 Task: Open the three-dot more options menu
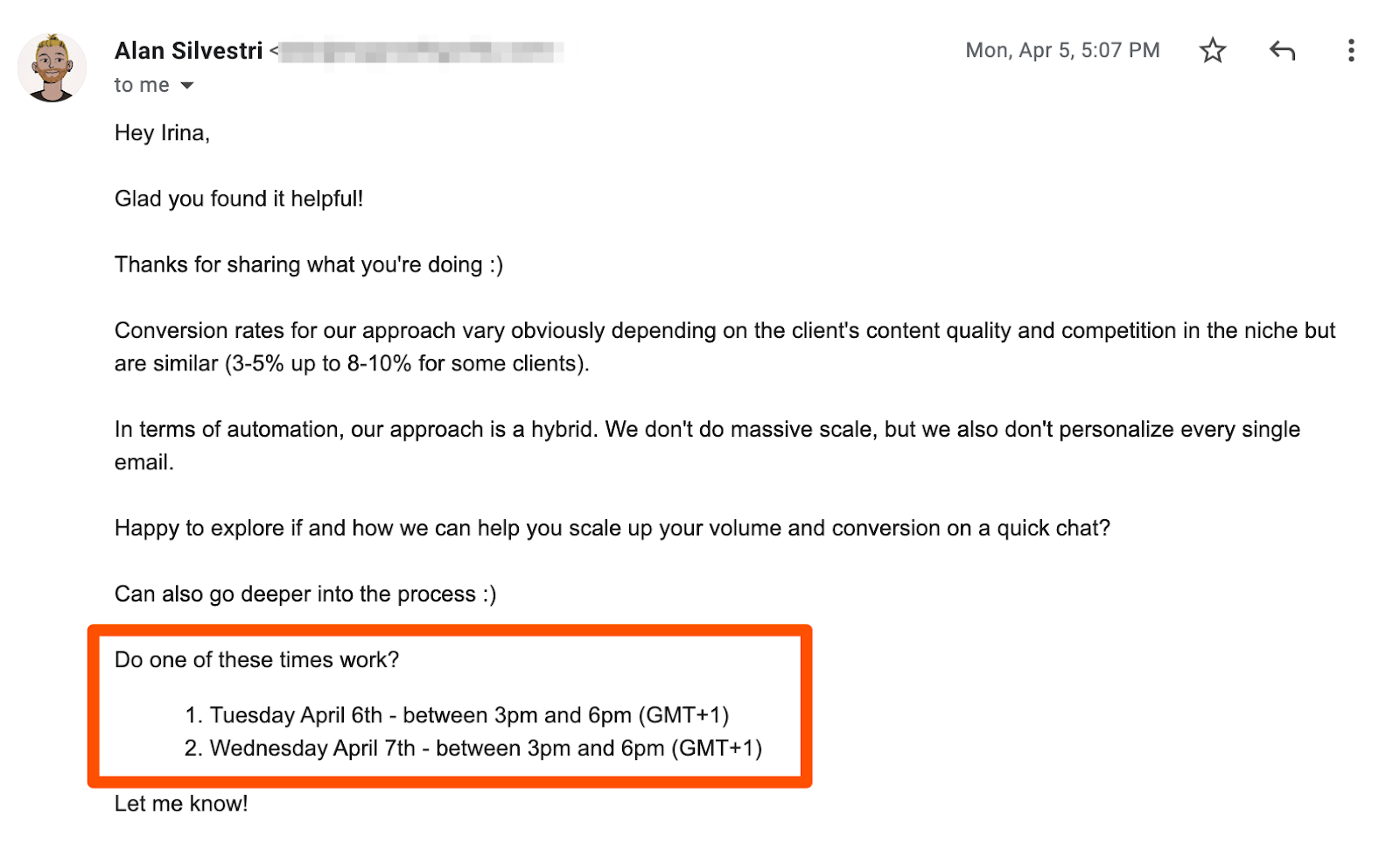[1351, 51]
